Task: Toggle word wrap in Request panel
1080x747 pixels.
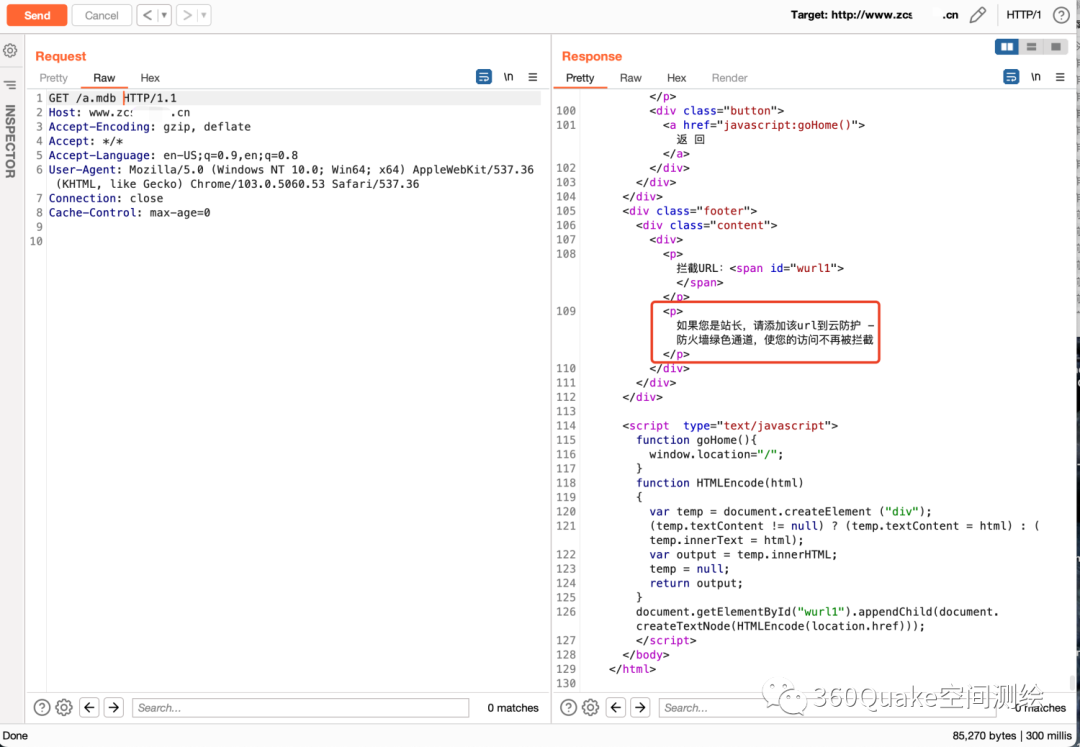Action: 484,77
